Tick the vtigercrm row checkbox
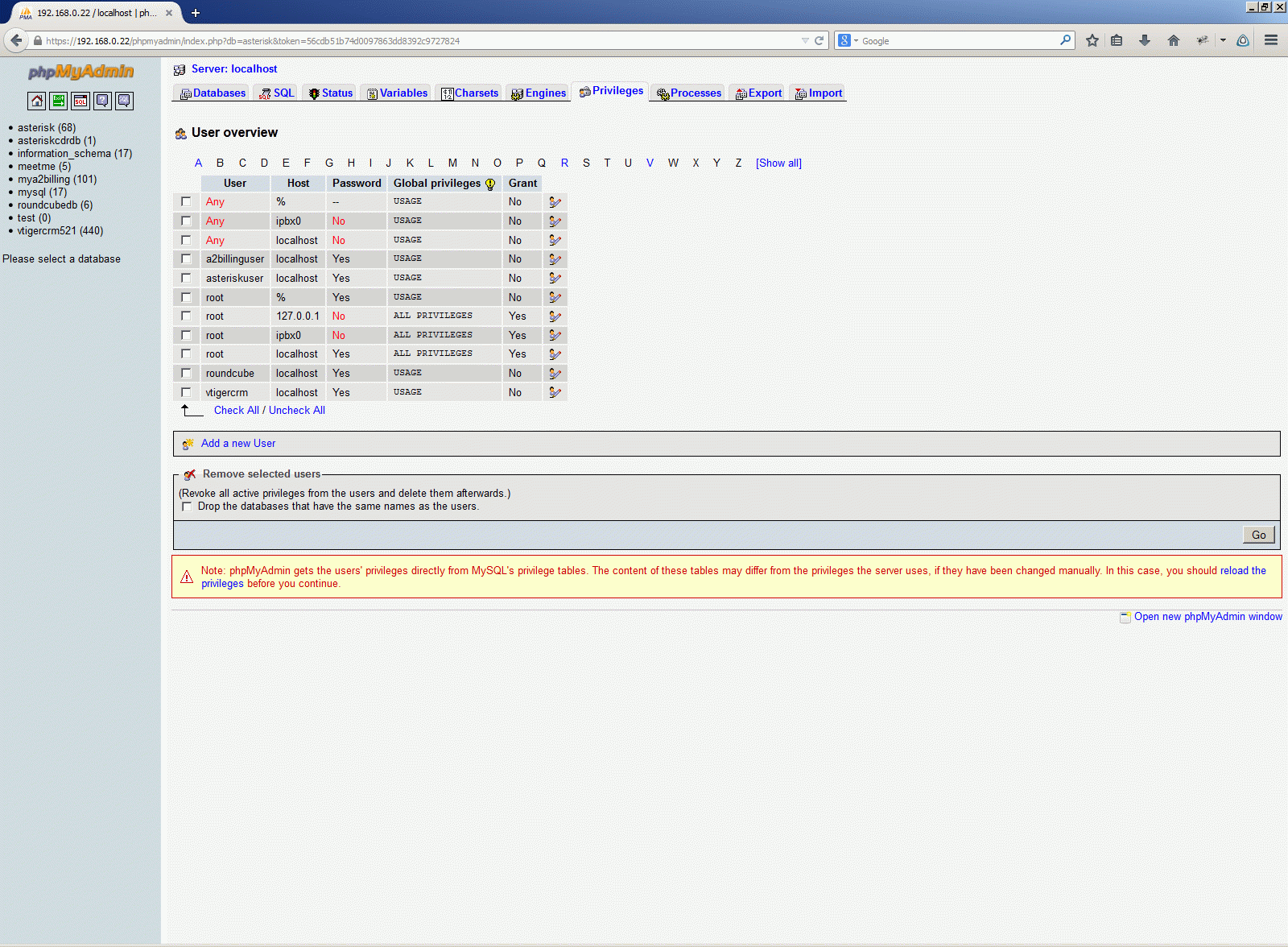 click(186, 392)
